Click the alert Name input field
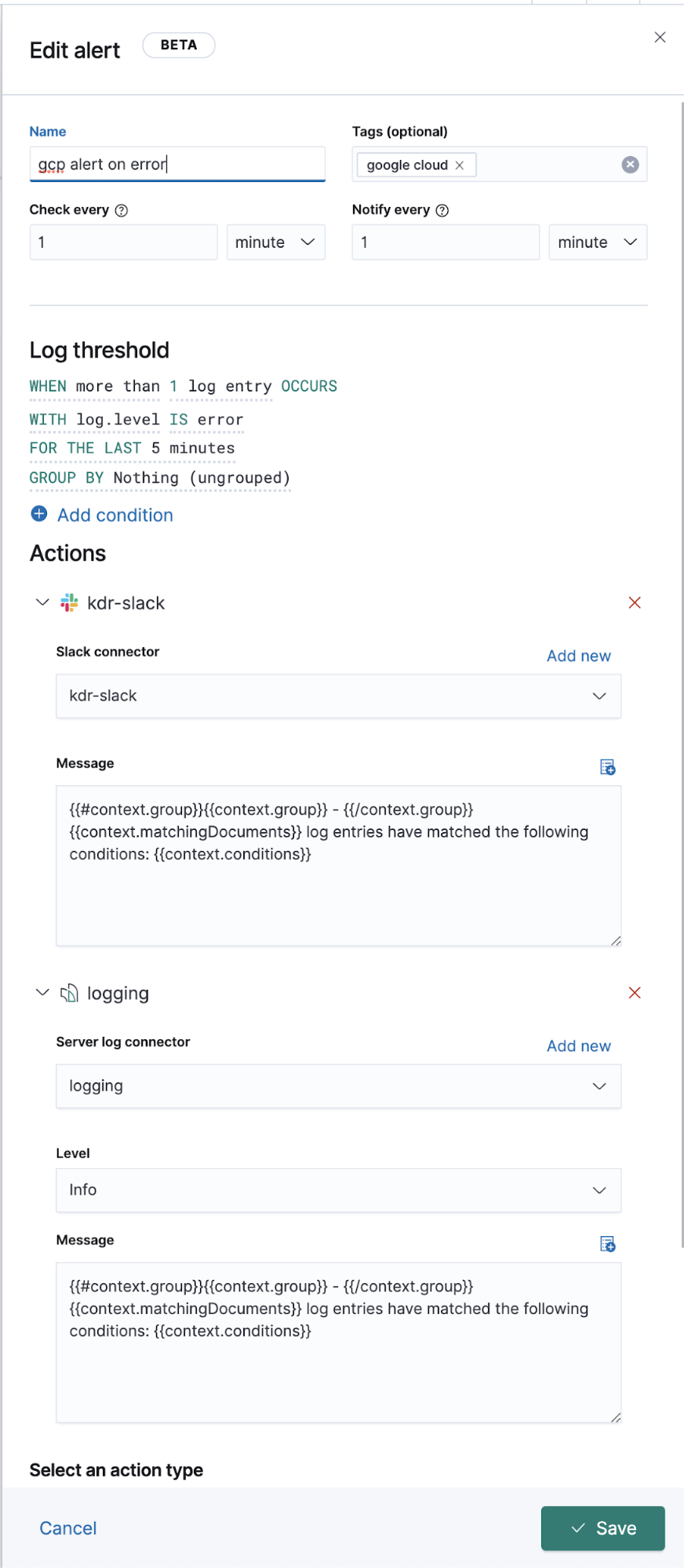The width and height of the screenshot is (684, 1568). click(177, 165)
